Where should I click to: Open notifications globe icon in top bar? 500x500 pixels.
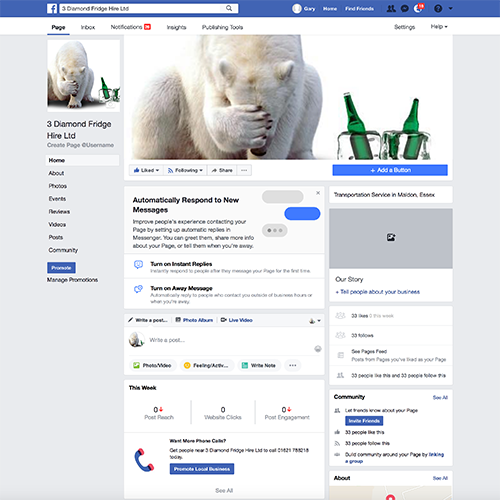point(418,8)
